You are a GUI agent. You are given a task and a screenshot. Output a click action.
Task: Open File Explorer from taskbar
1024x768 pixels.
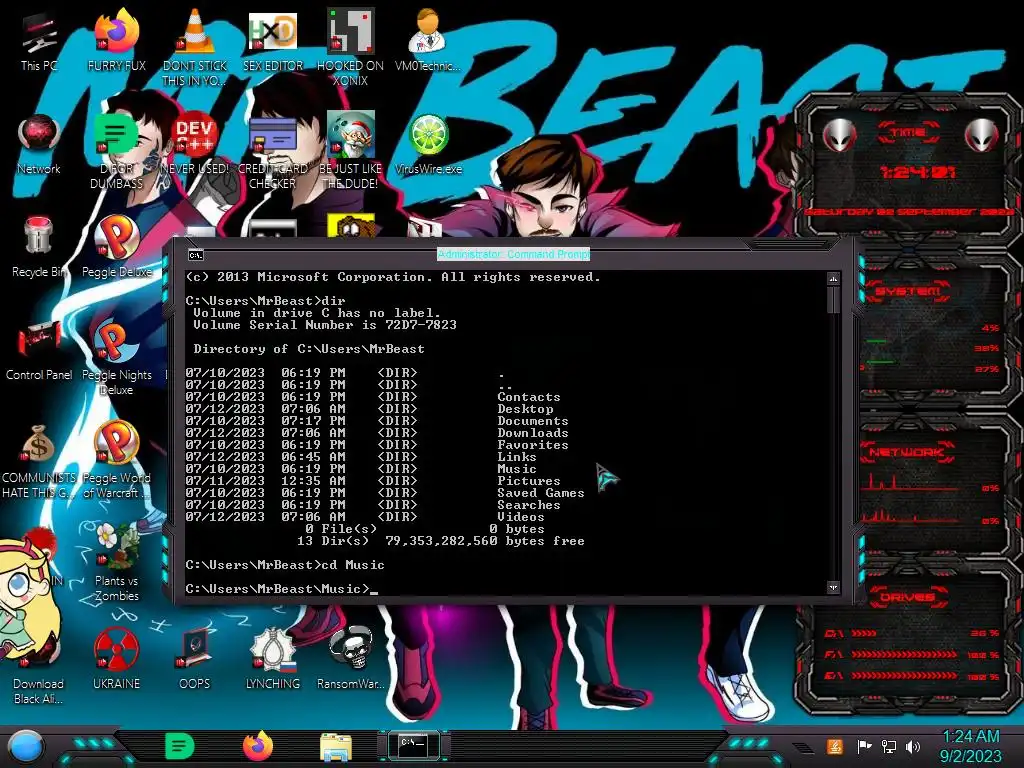pos(336,747)
